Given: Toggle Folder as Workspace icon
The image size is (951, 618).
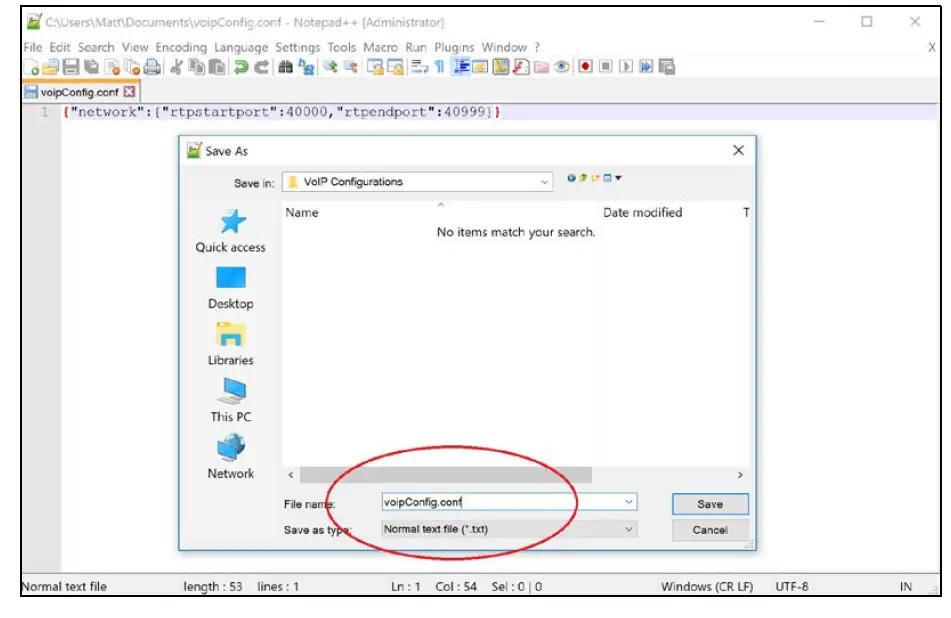Looking at the screenshot, I should 541,67.
